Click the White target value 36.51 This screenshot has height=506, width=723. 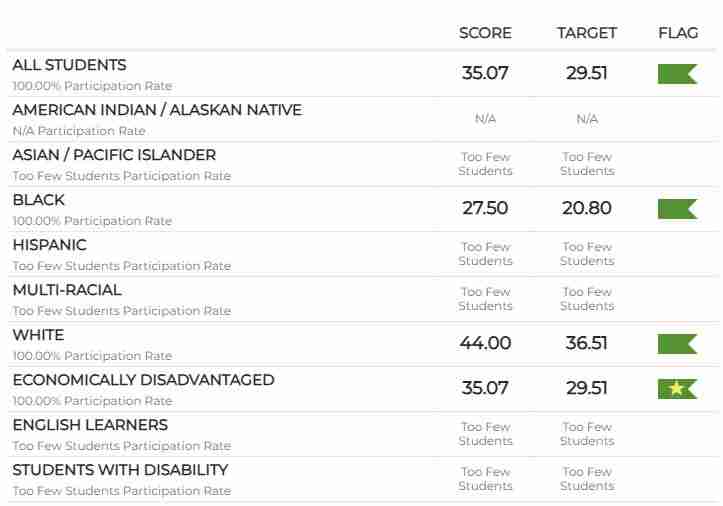point(587,343)
